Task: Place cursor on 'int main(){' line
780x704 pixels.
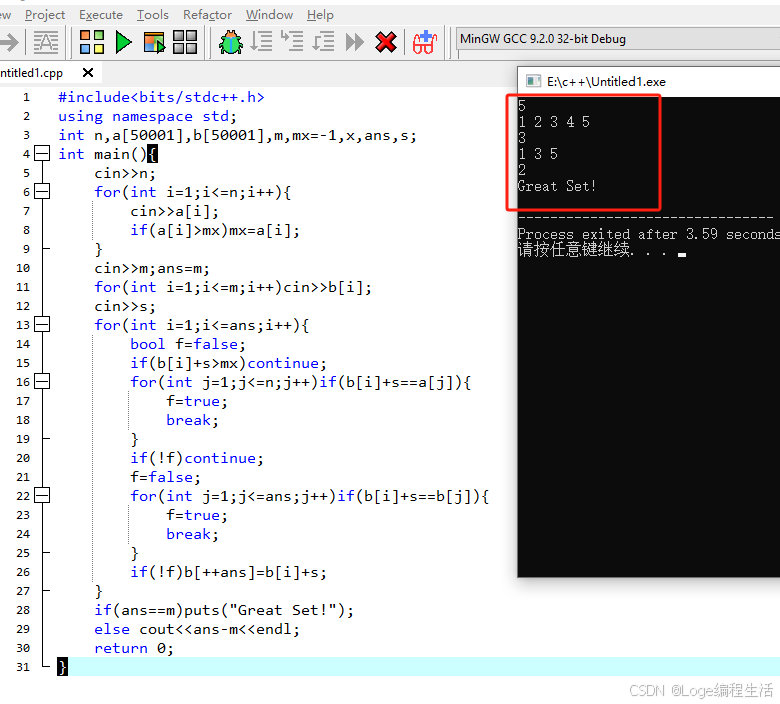Action: pyautogui.click(x=107, y=154)
